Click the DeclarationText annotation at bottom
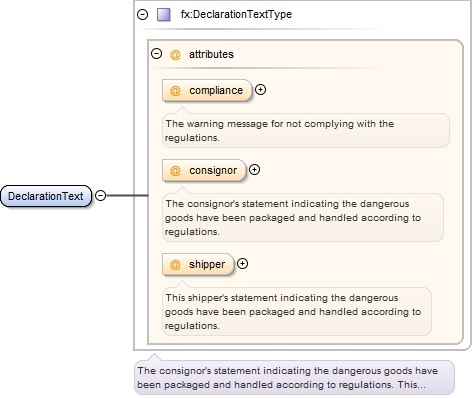The image size is (473, 398). (294, 377)
